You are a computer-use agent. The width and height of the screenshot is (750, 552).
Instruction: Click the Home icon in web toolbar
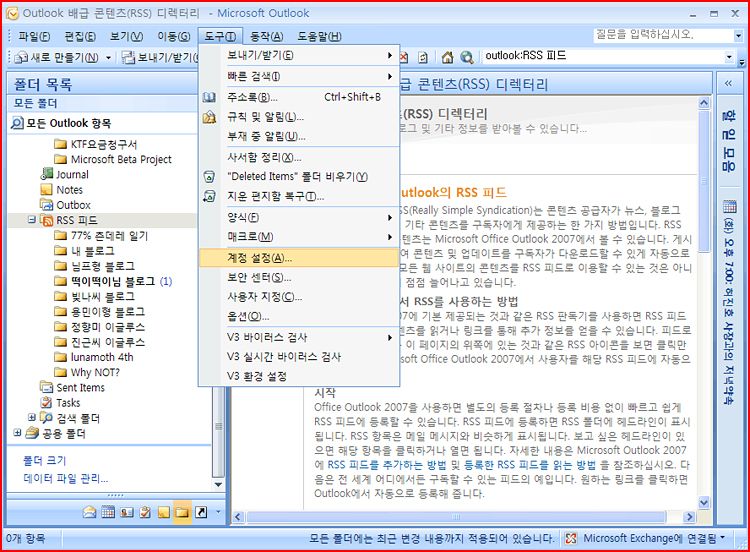[447, 58]
